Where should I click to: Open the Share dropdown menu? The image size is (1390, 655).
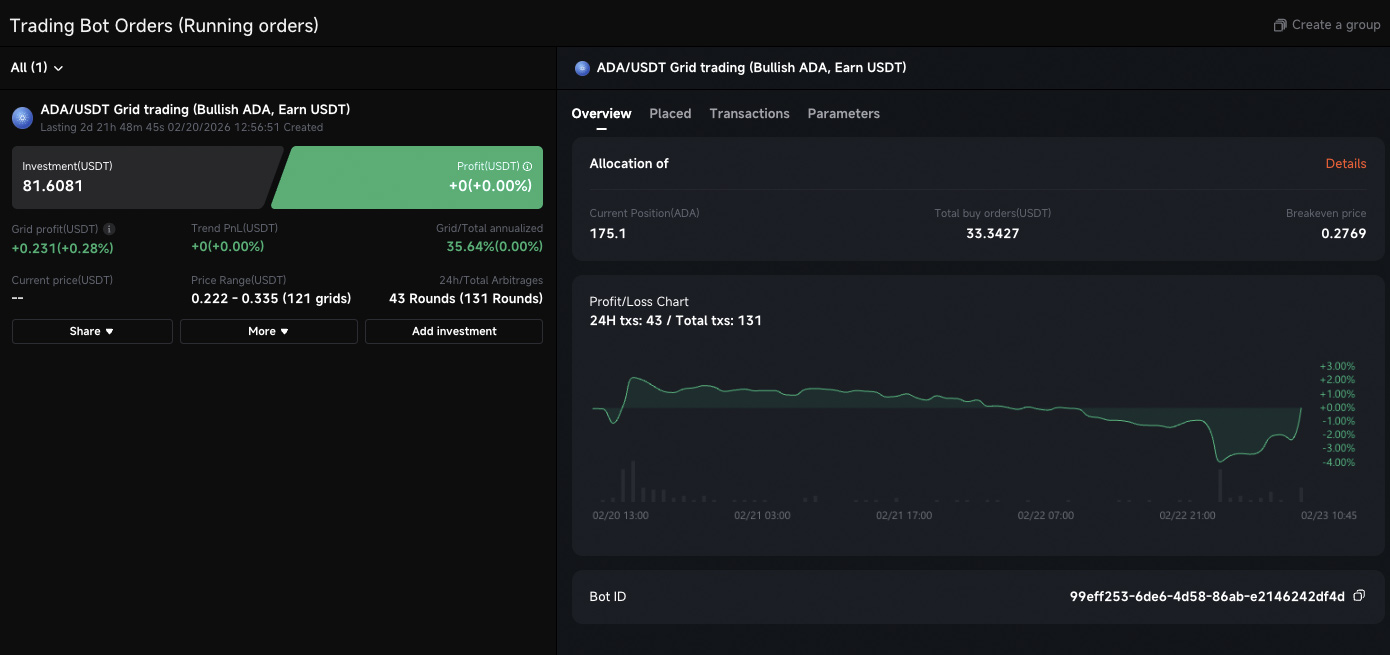[92, 331]
